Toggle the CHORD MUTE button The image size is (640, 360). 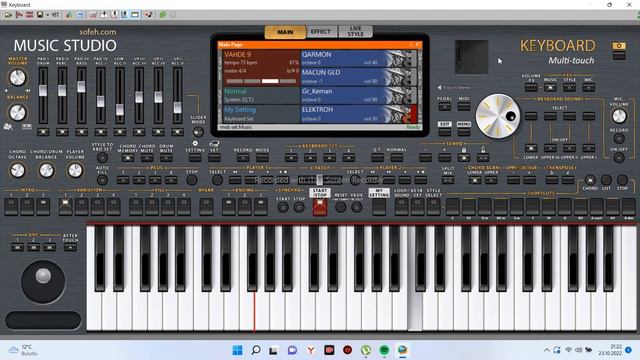pyautogui.click(x=147, y=158)
